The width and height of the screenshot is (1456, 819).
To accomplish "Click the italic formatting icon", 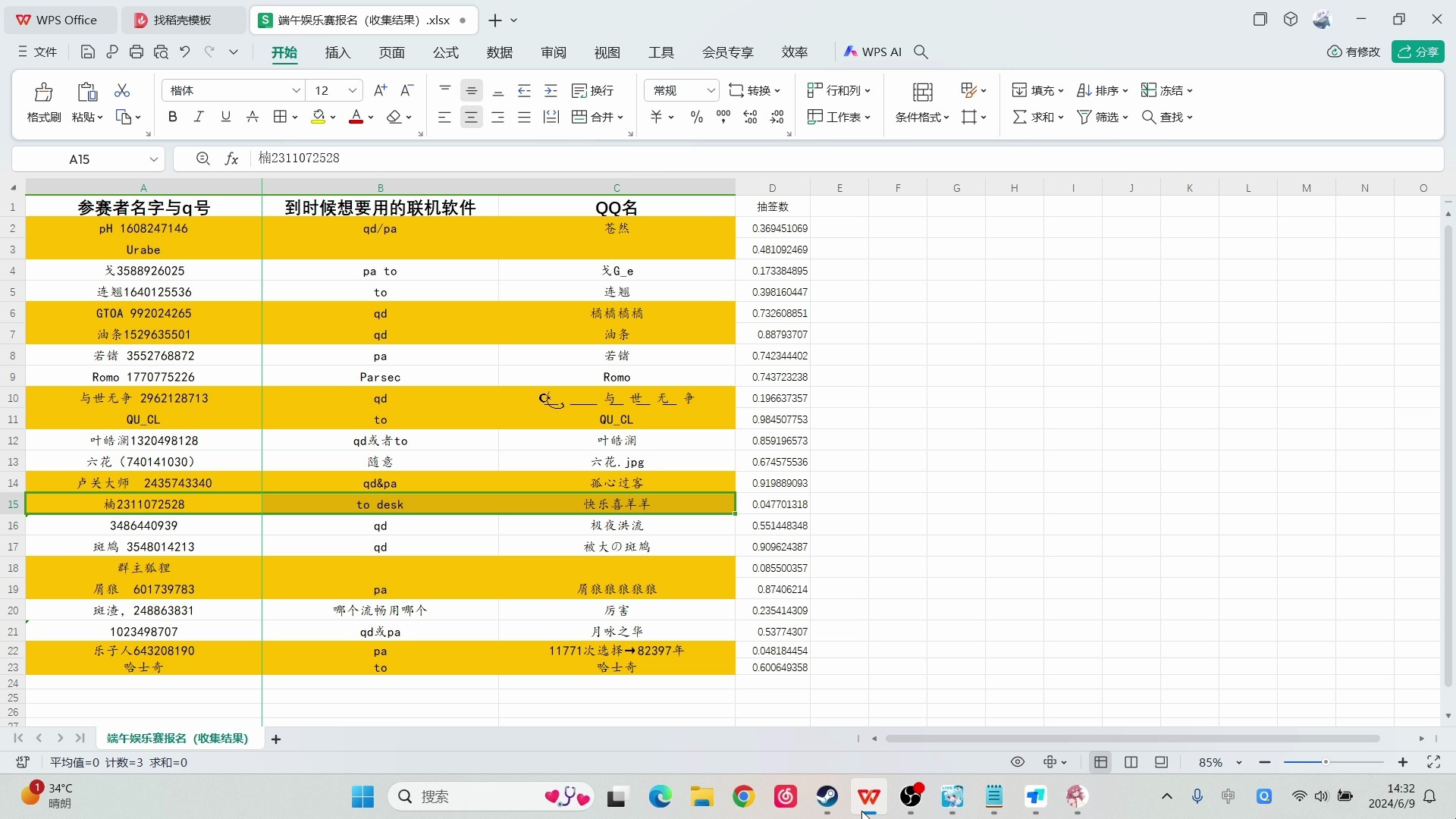I will (x=198, y=117).
